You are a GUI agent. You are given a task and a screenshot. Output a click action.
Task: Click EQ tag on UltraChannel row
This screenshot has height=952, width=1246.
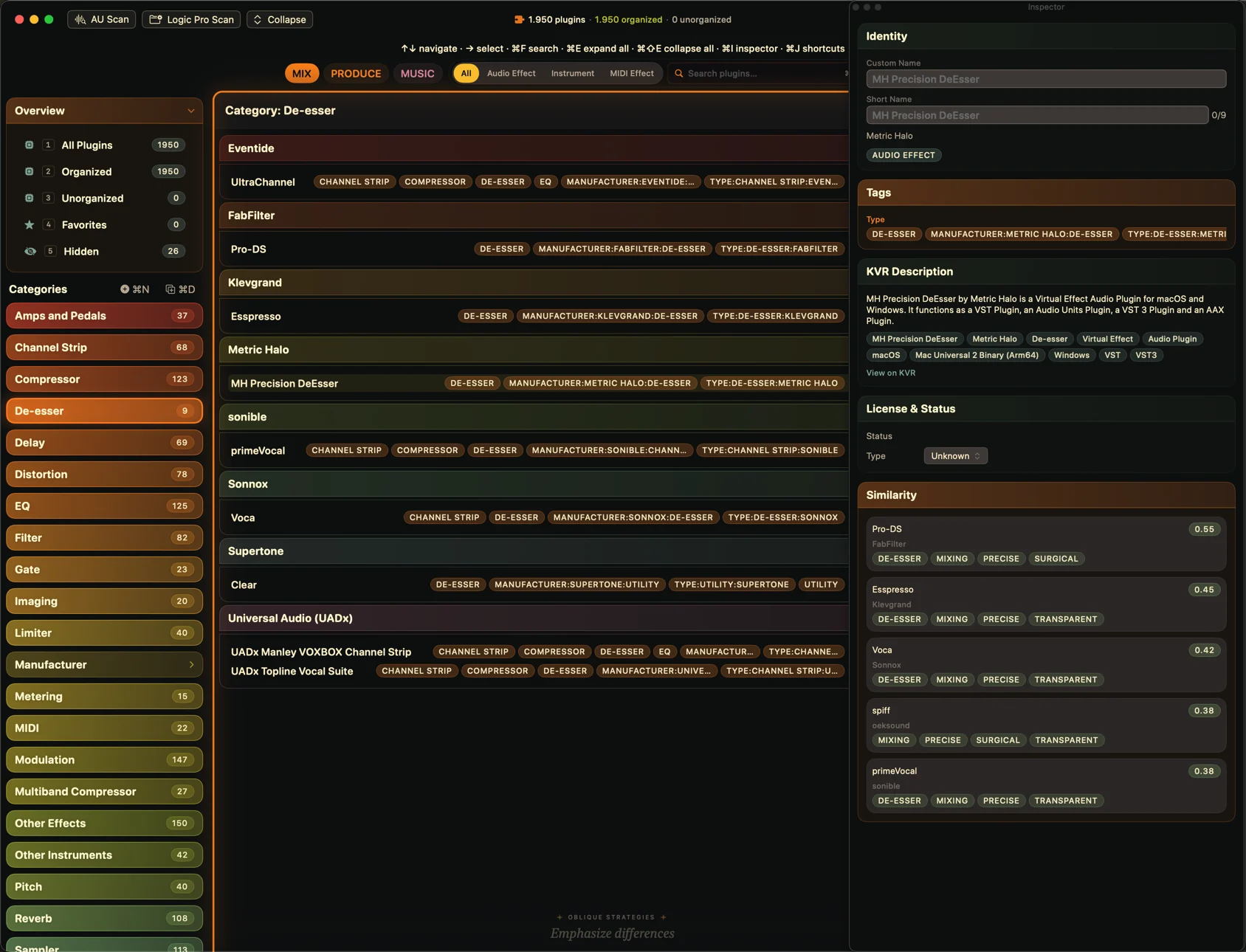point(545,182)
